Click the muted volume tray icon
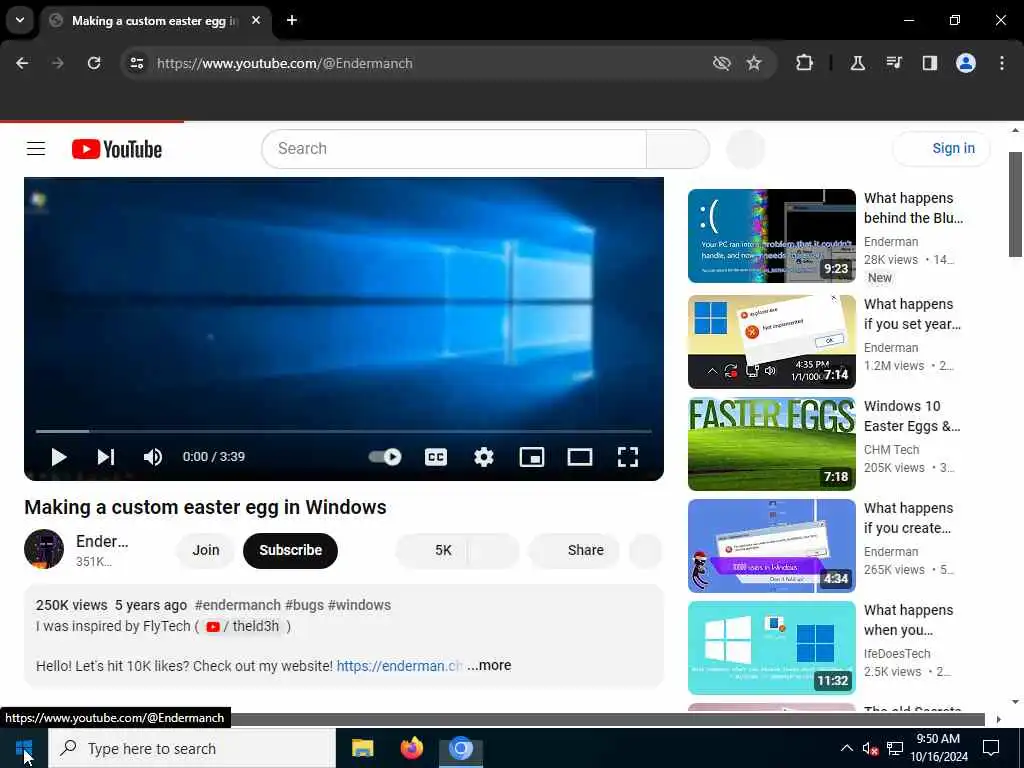1024x768 pixels. point(870,748)
